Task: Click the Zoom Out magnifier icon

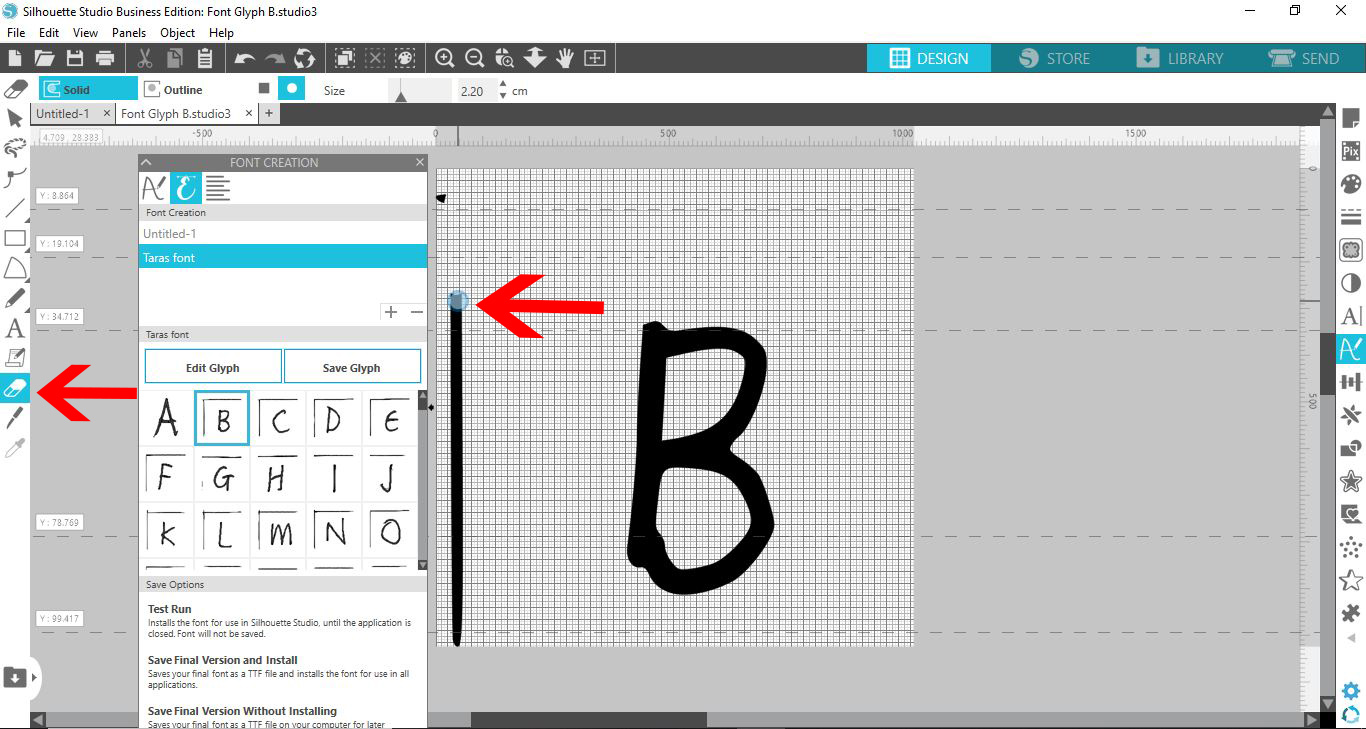Action: pyautogui.click(x=475, y=58)
